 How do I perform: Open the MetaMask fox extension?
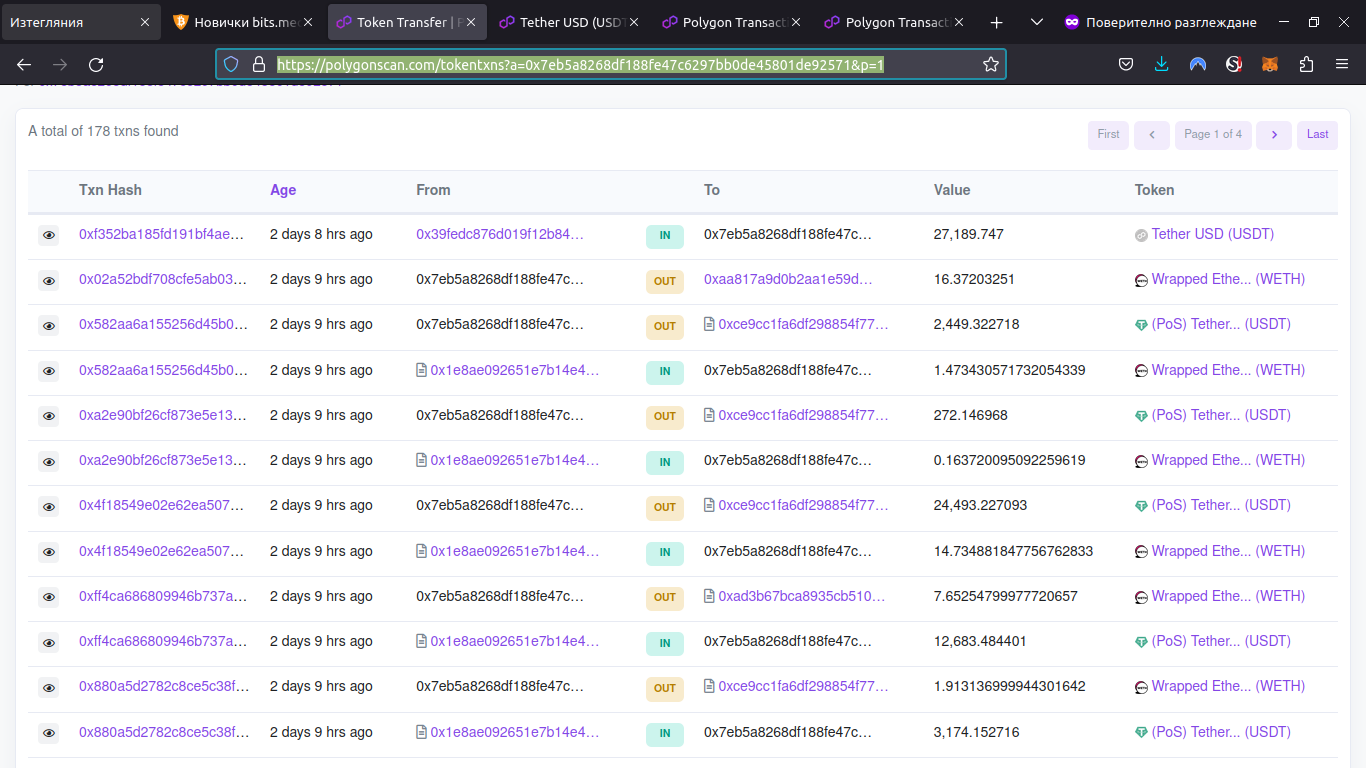1270,64
